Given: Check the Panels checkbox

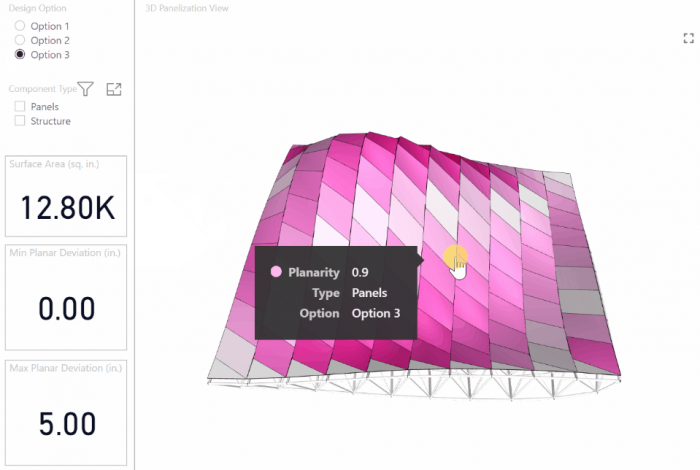Looking at the screenshot, I should 20,106.
